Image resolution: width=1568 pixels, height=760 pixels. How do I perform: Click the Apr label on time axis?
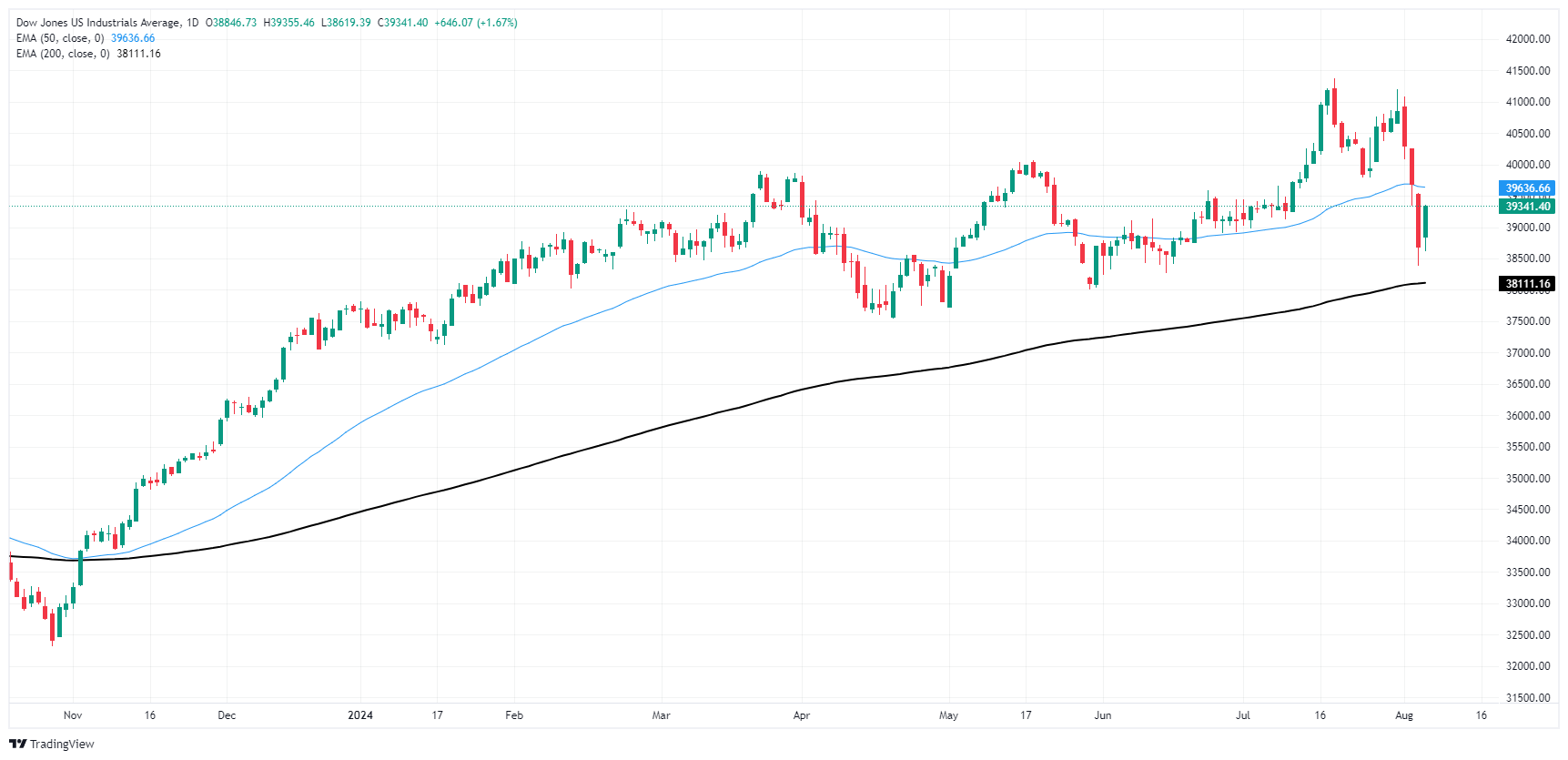pyautogui.click(x=802, y=715)
